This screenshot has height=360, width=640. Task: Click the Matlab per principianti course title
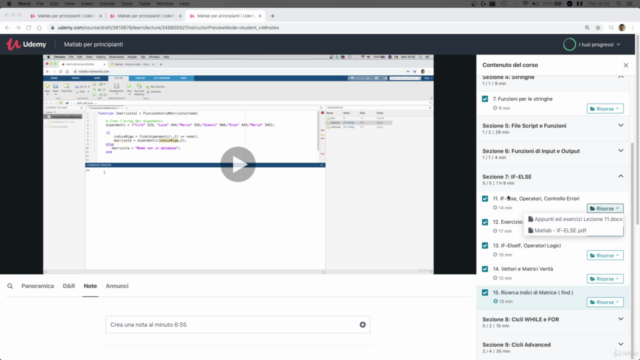coord(93,44)
